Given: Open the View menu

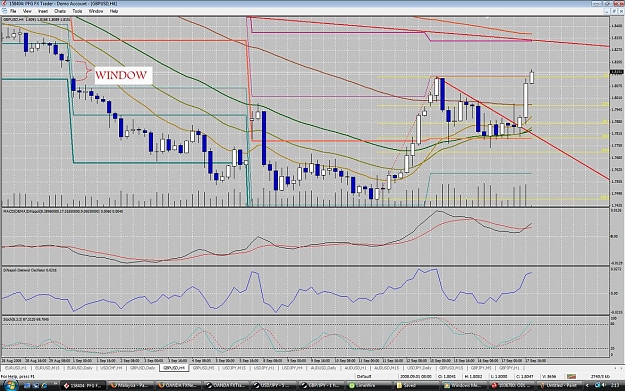Looking at the screenshot, I should [x=27, y=11].
